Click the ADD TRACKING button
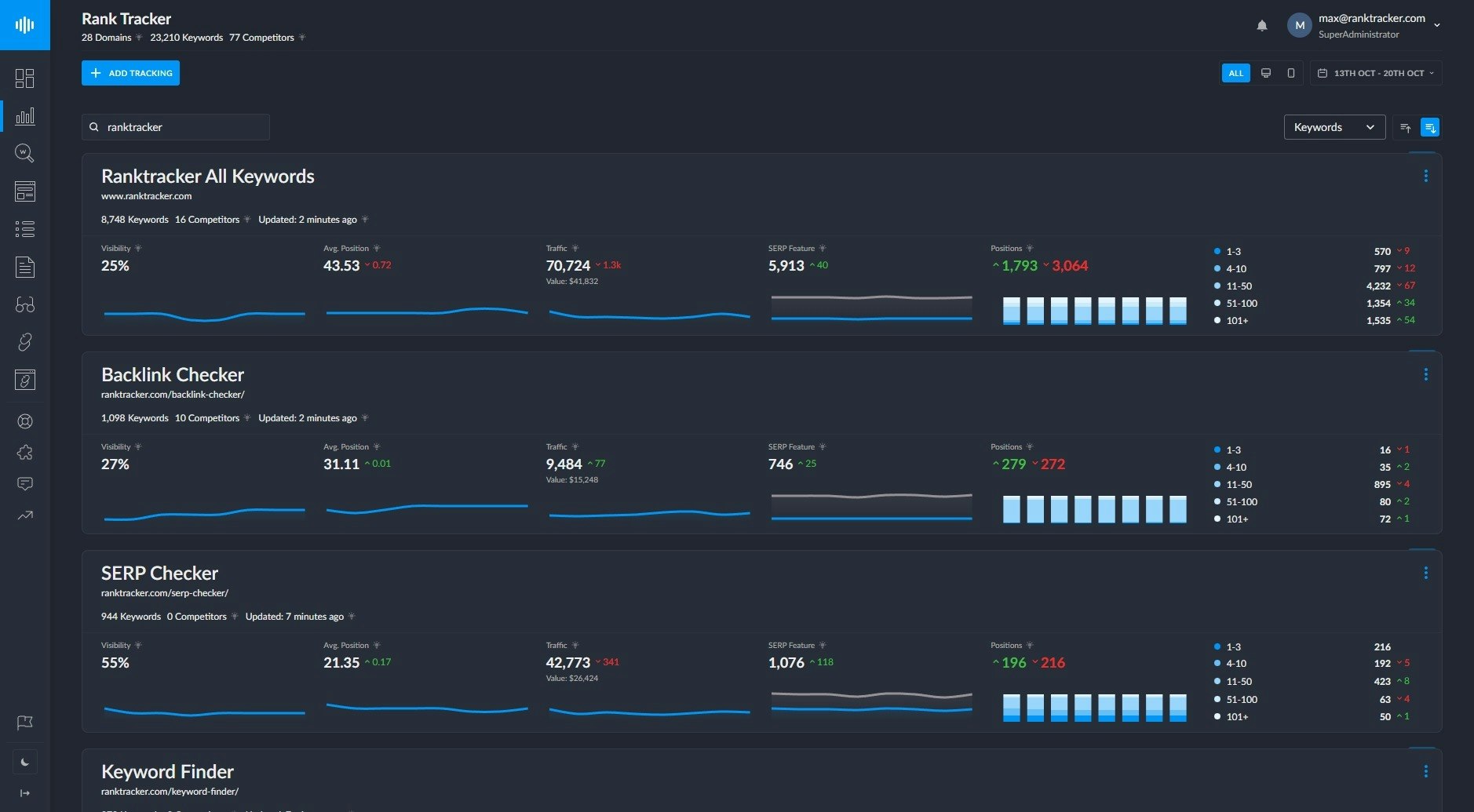The height and width of the screenshot is (812, 1474). [130, 73]
